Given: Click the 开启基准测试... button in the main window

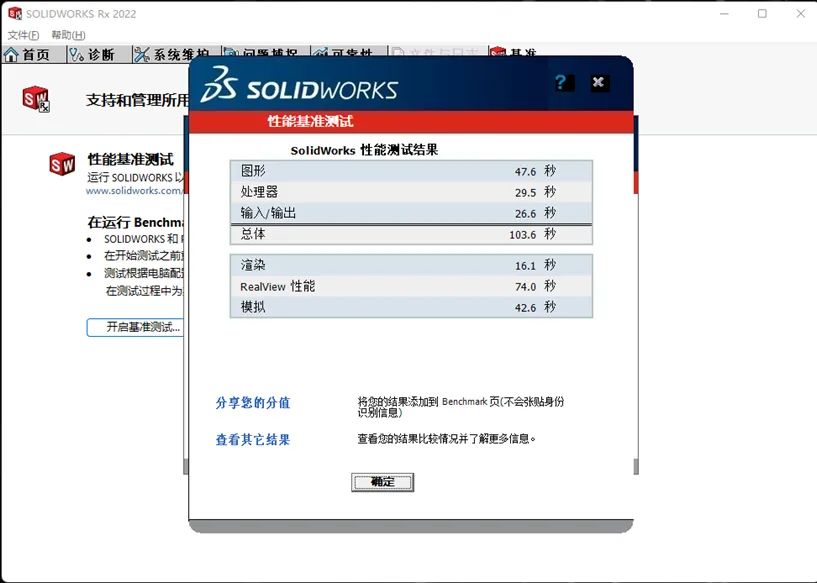Looking at the screenshot, I should coord(137,327).
